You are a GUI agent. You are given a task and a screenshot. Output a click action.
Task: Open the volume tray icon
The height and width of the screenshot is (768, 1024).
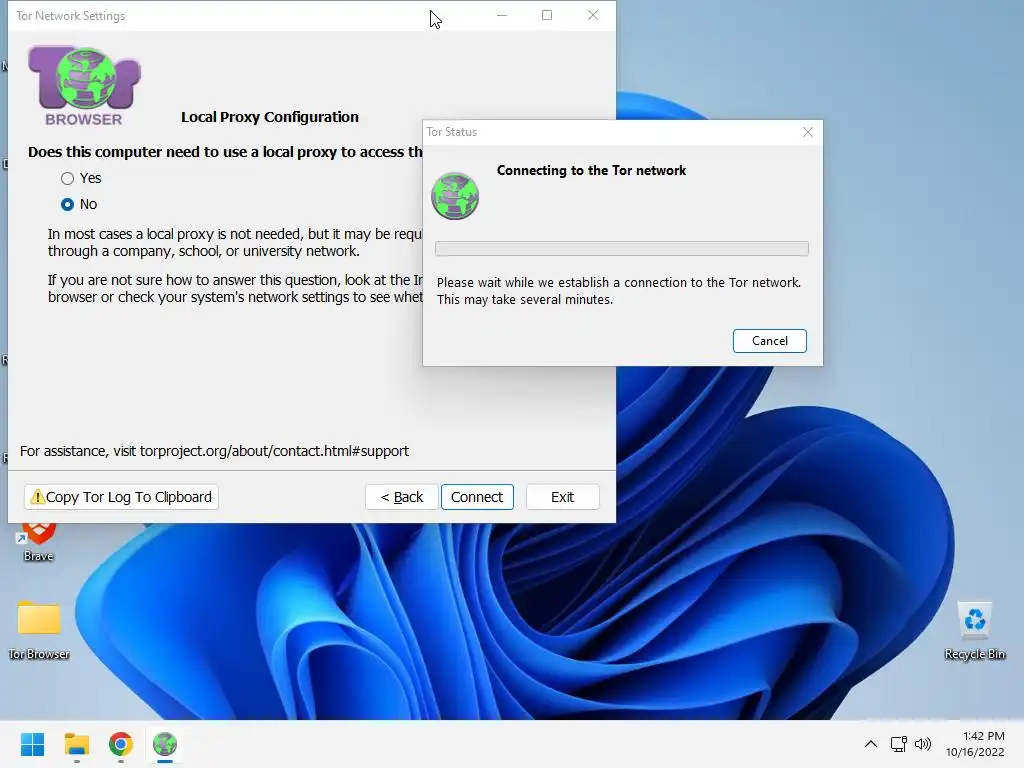point(923,744)
